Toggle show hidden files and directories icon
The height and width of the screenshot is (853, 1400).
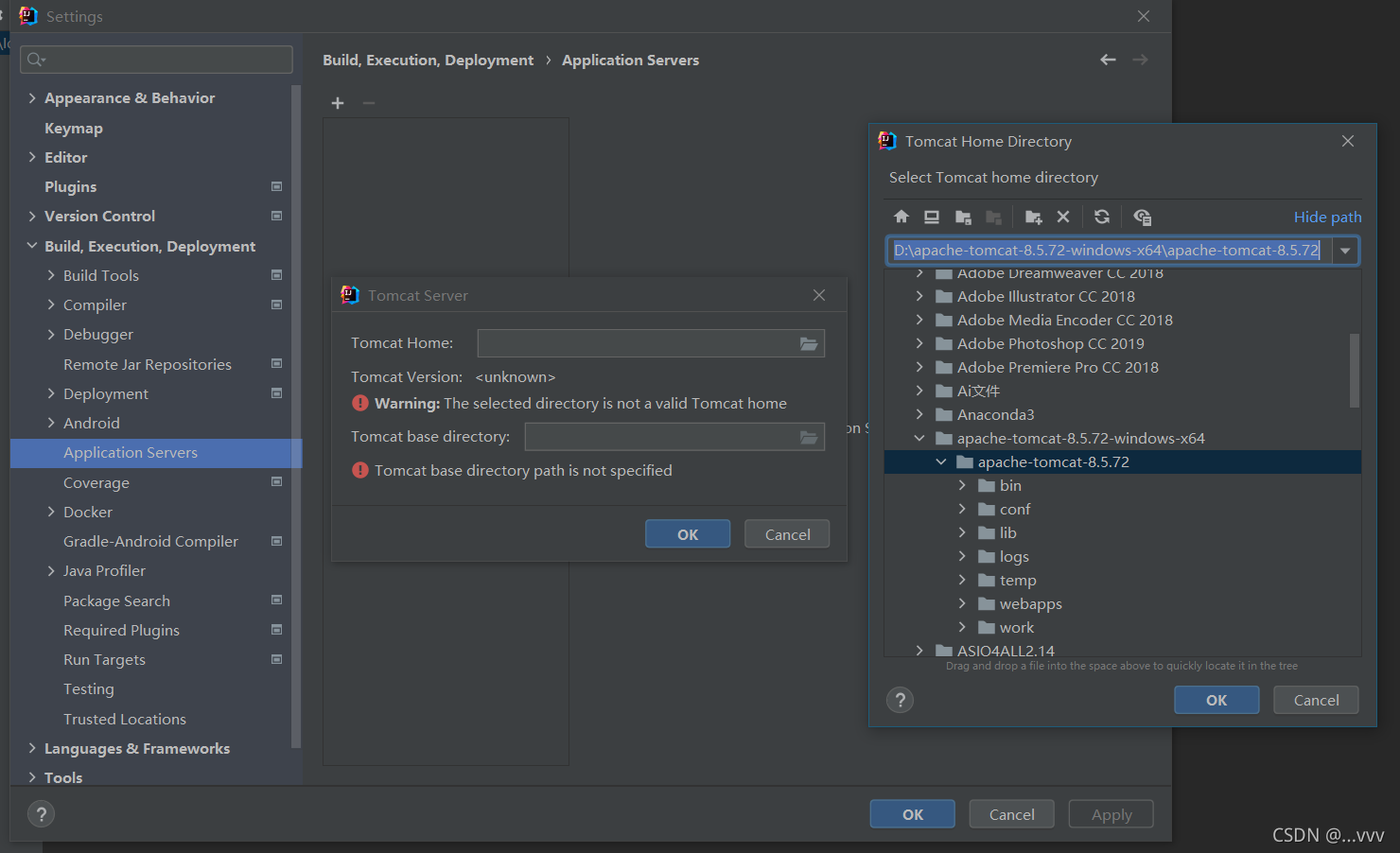[x=1142, y=217]
